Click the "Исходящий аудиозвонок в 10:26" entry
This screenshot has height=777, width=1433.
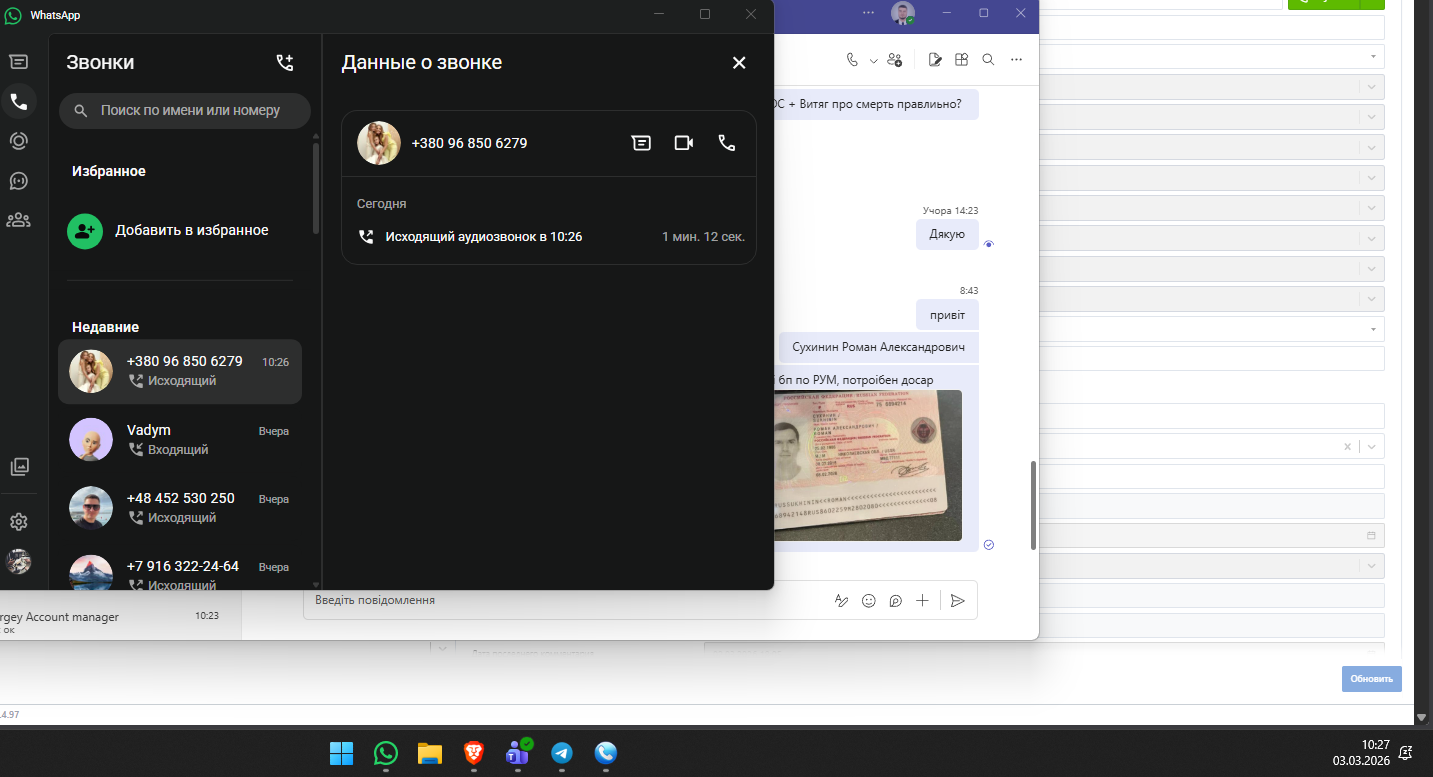point(548,237)
